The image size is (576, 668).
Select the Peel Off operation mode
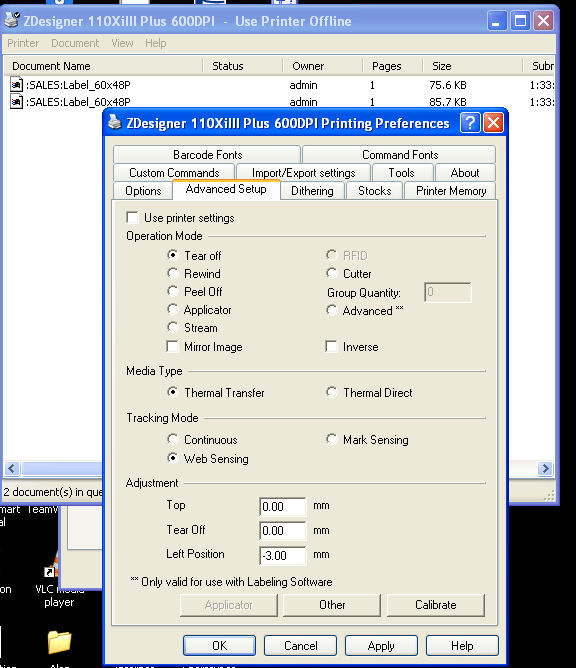click(x=172, y=291)
